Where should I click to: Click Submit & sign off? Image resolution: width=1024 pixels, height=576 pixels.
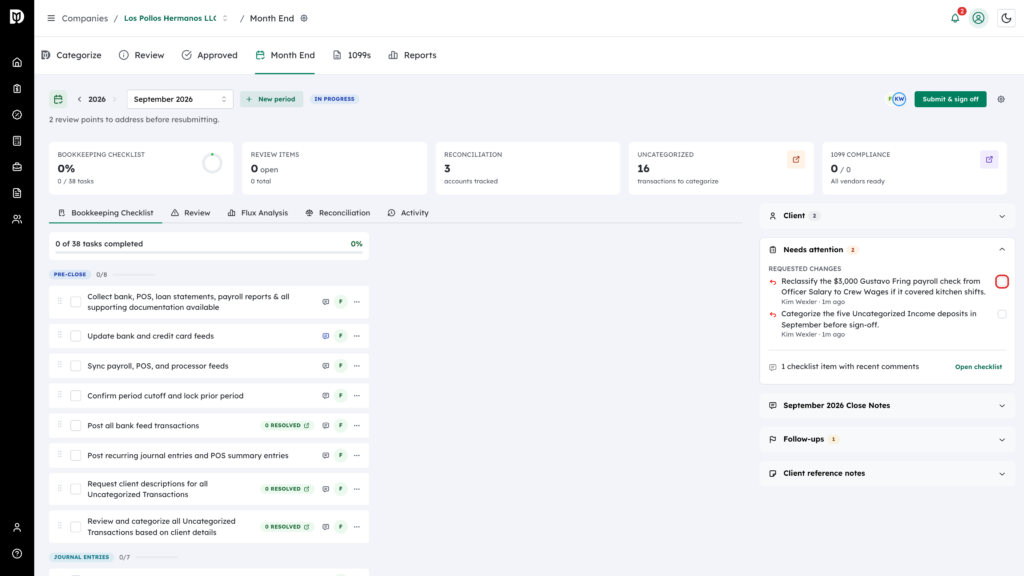[950, 99]
